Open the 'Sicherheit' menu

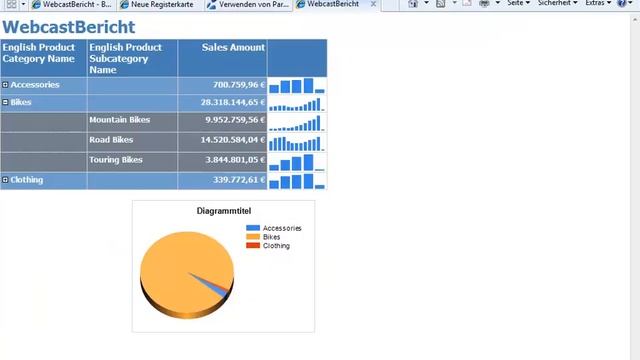[558, 3]
